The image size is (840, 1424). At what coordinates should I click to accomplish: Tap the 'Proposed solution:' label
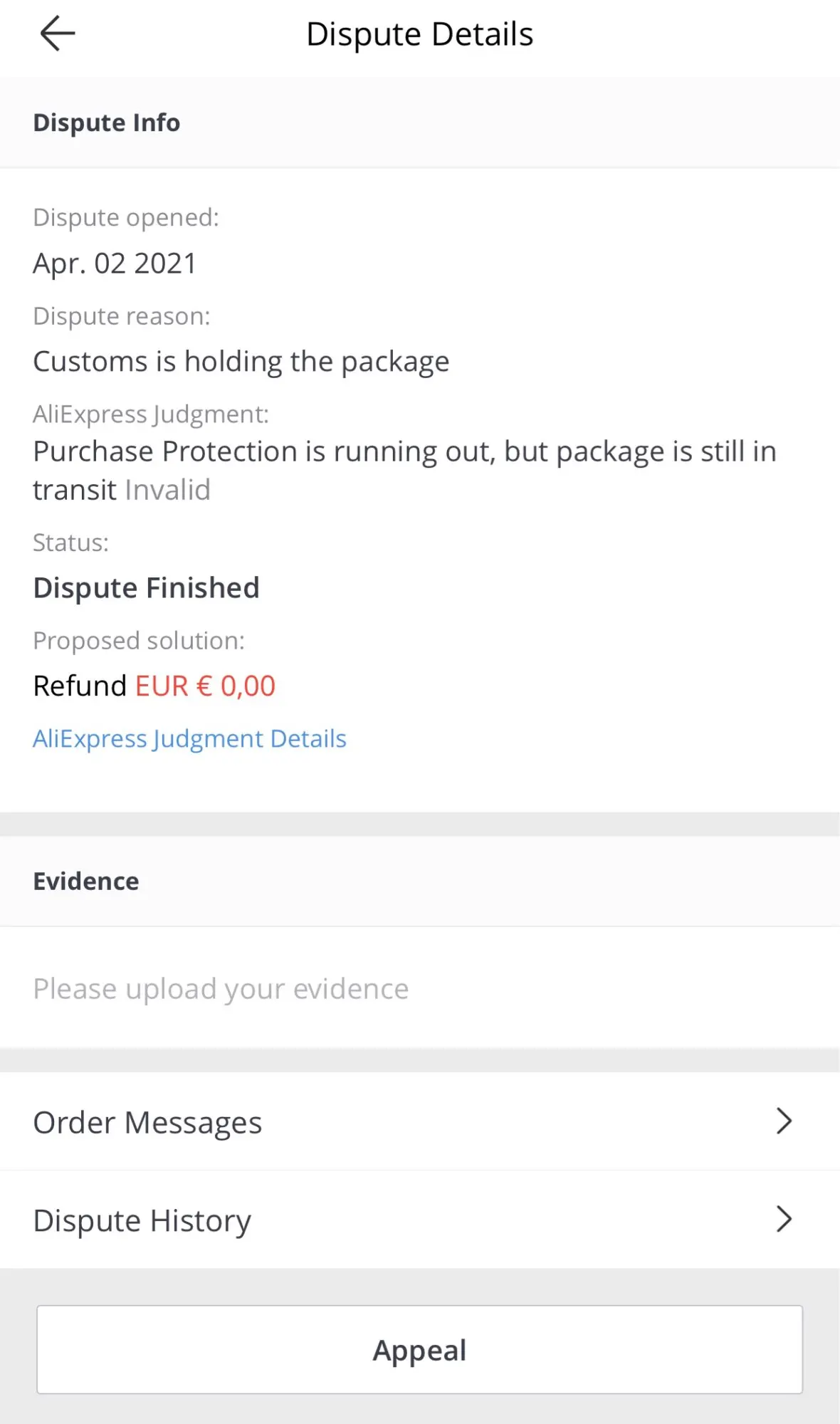coord(139,641)
